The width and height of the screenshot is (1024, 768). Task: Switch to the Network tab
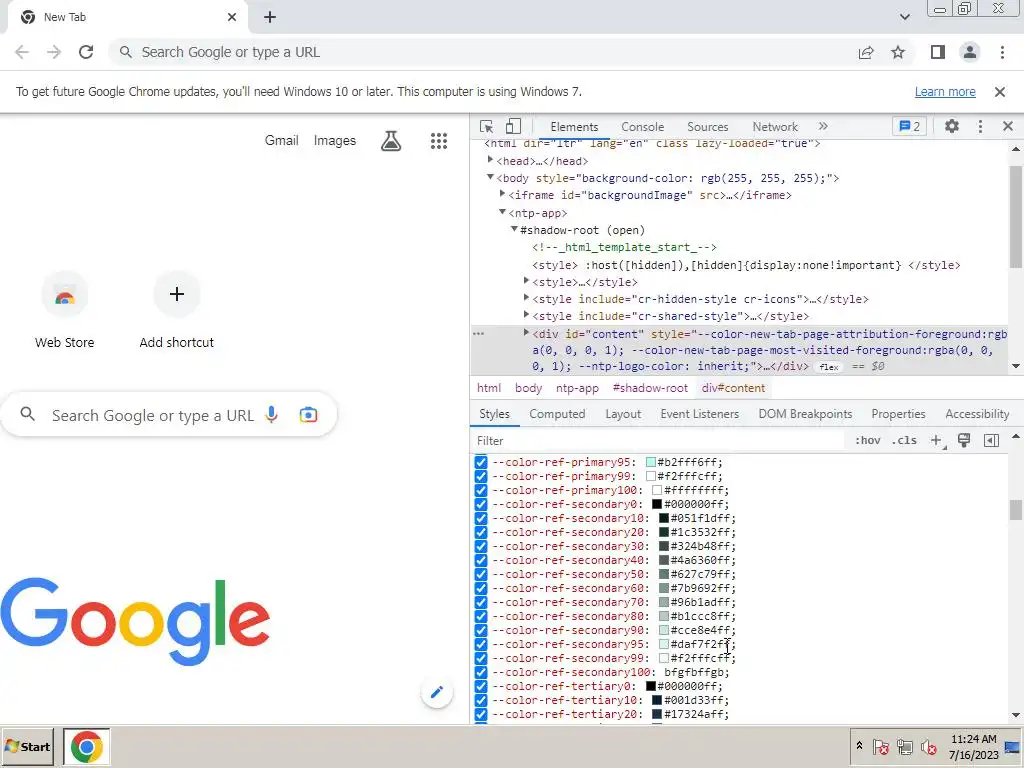coord(775,127)
